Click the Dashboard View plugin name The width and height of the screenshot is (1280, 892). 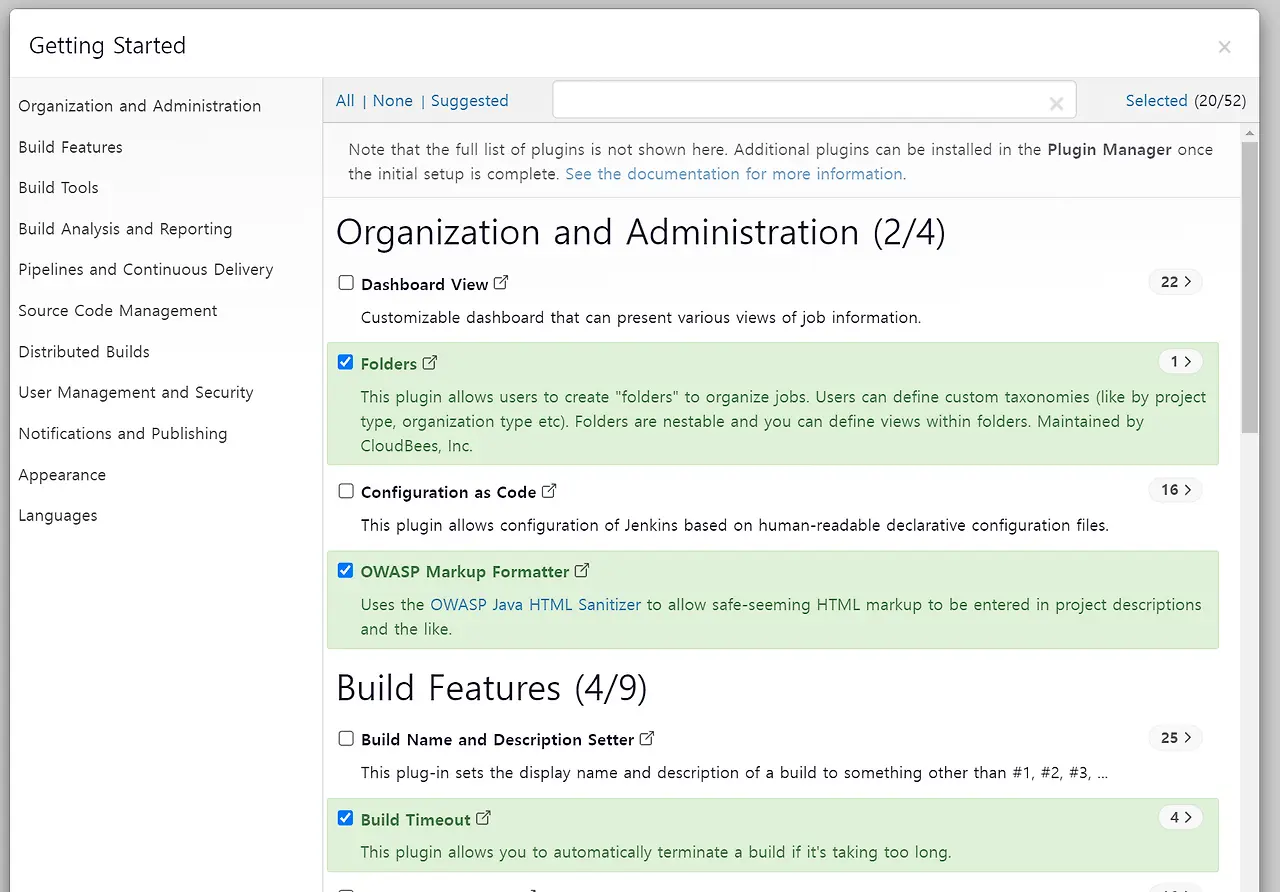(x=425, y=285)
